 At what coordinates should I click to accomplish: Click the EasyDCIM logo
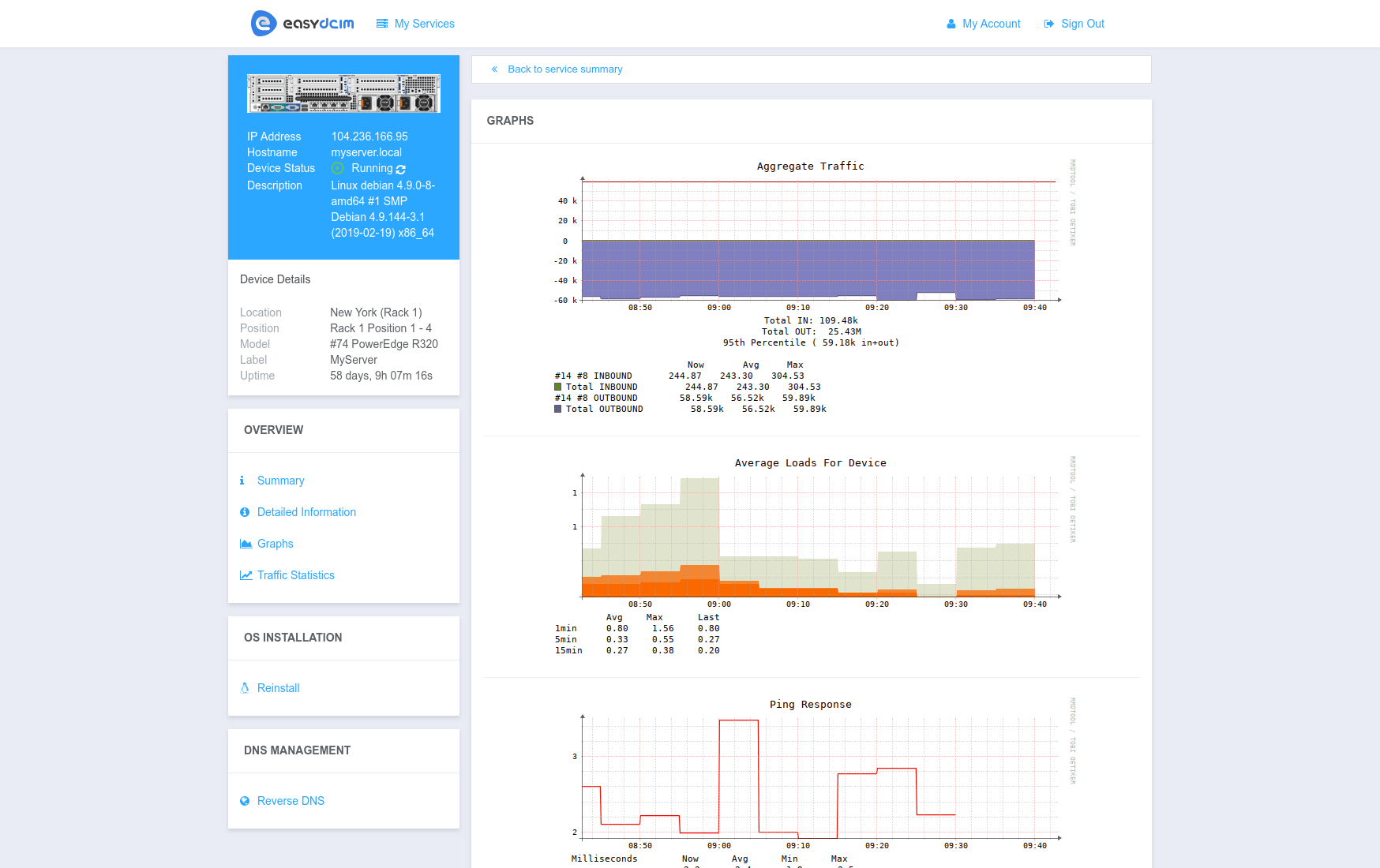click(x=302, y=24)
